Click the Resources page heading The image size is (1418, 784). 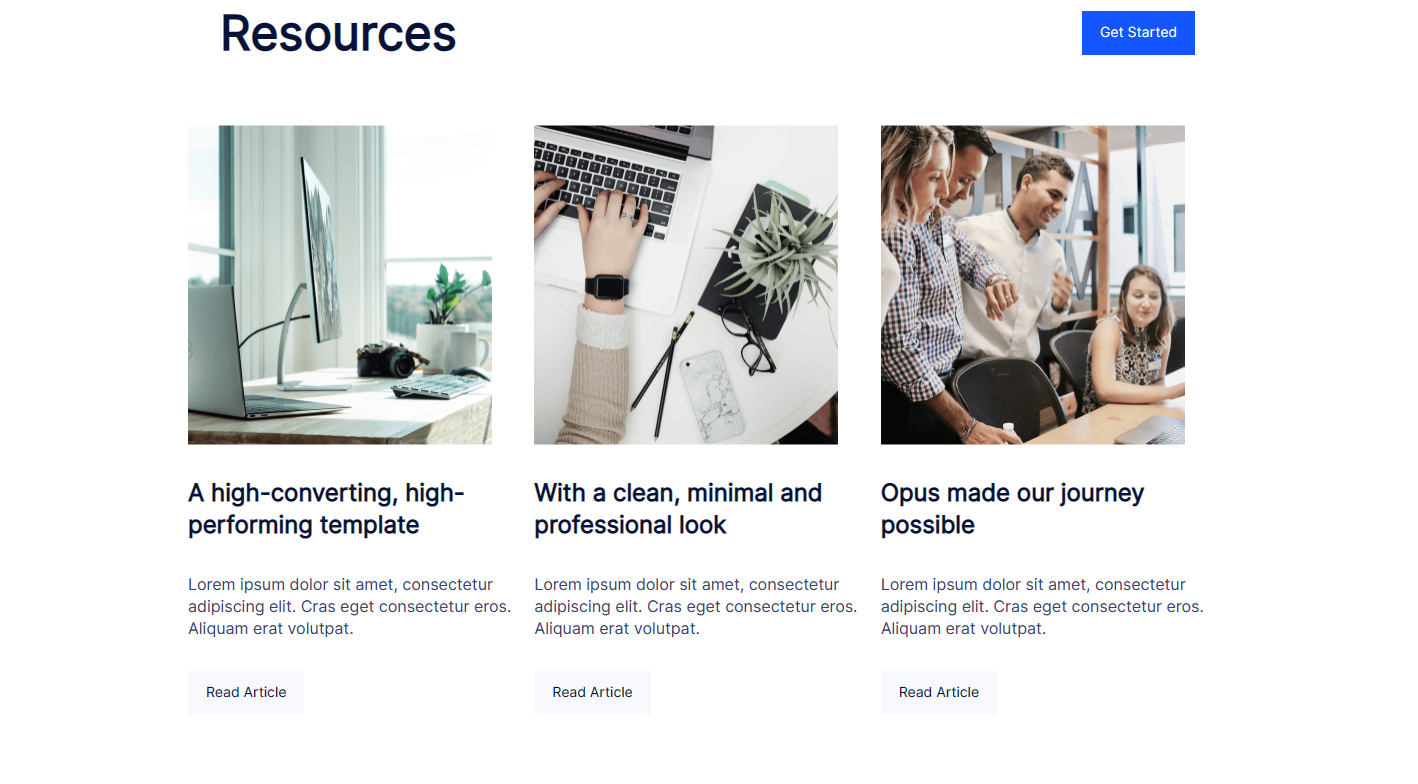338,33
